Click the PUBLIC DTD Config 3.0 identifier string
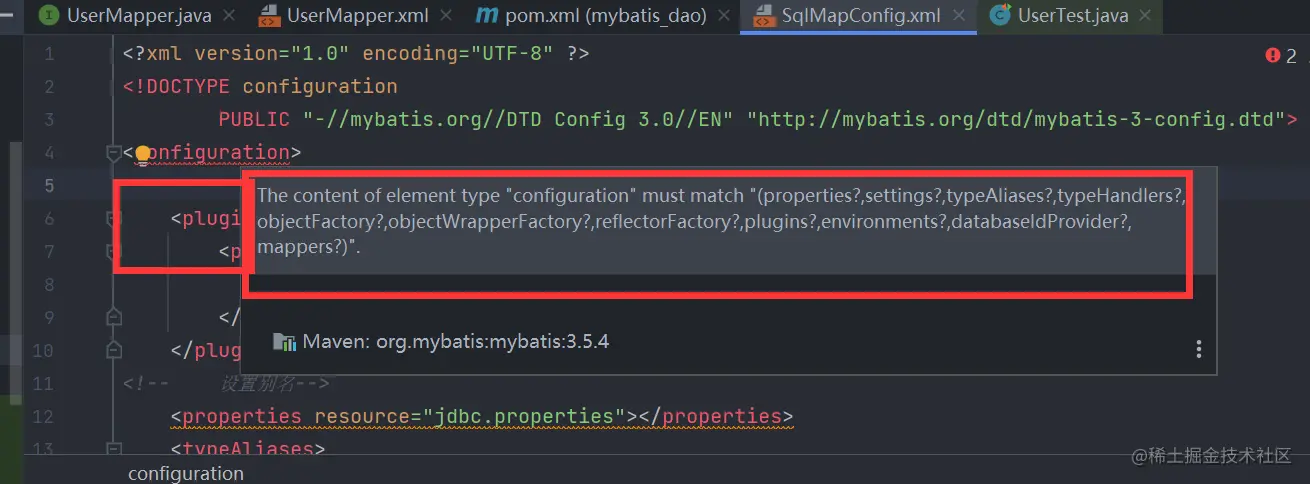The image size is (1310, 484). 519,120
